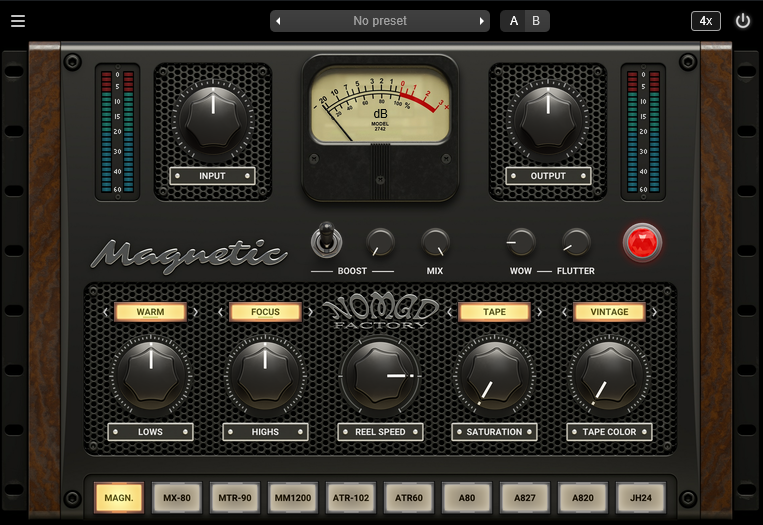Click the HIGHS label plate
Screen dimensions: 763x525
click(x=265, y=432)
